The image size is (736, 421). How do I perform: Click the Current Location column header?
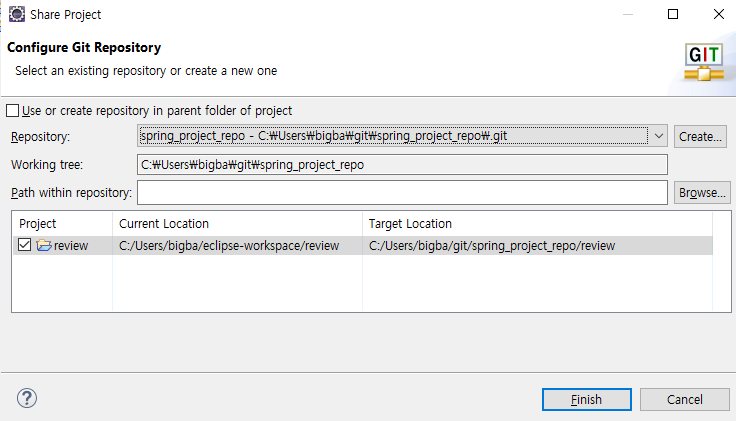tap(238, 224)
